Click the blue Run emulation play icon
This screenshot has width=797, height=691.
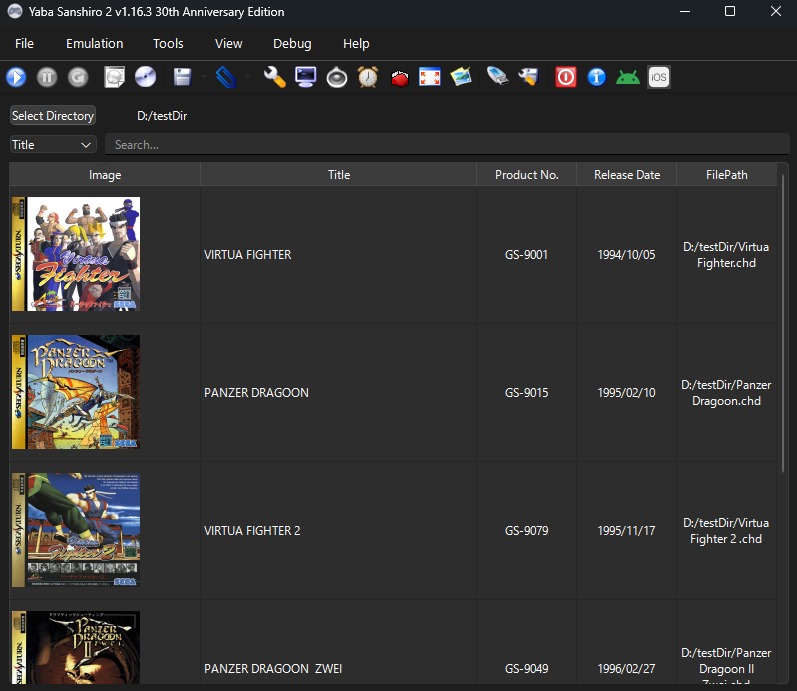pos(16,77)
